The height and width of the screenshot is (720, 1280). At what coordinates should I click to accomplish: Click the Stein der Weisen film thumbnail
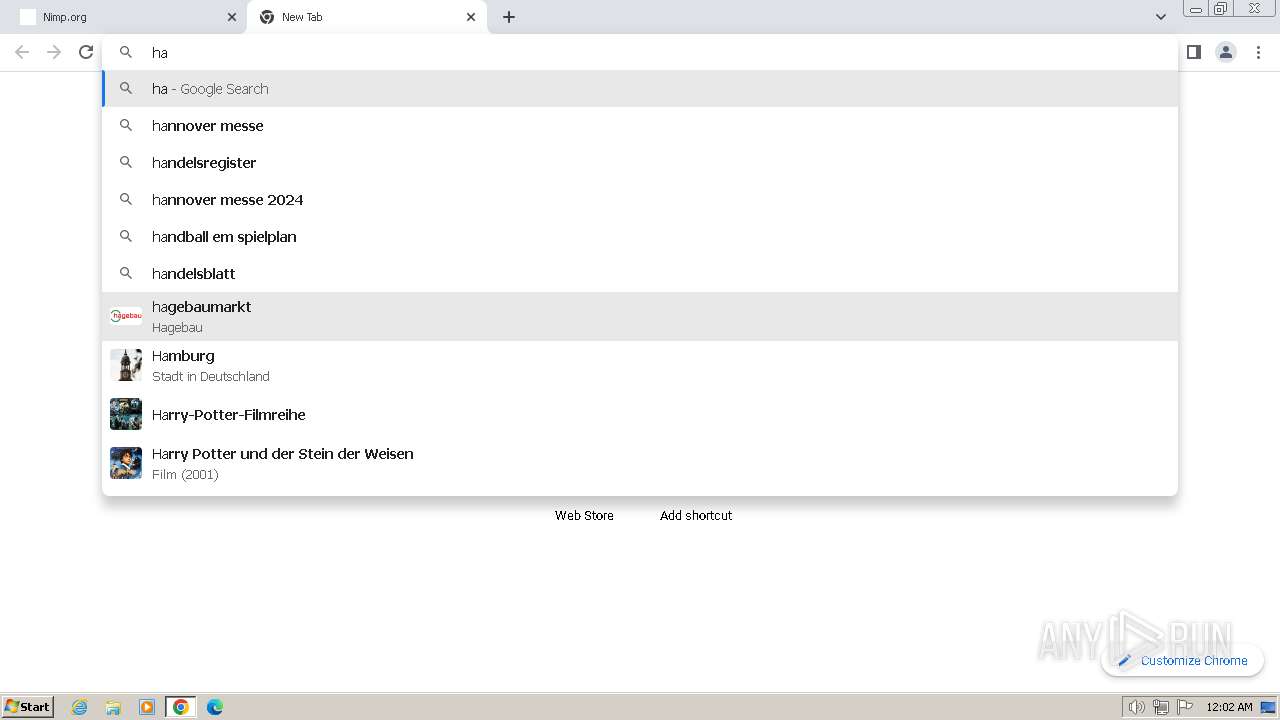(x=126, y=463)
